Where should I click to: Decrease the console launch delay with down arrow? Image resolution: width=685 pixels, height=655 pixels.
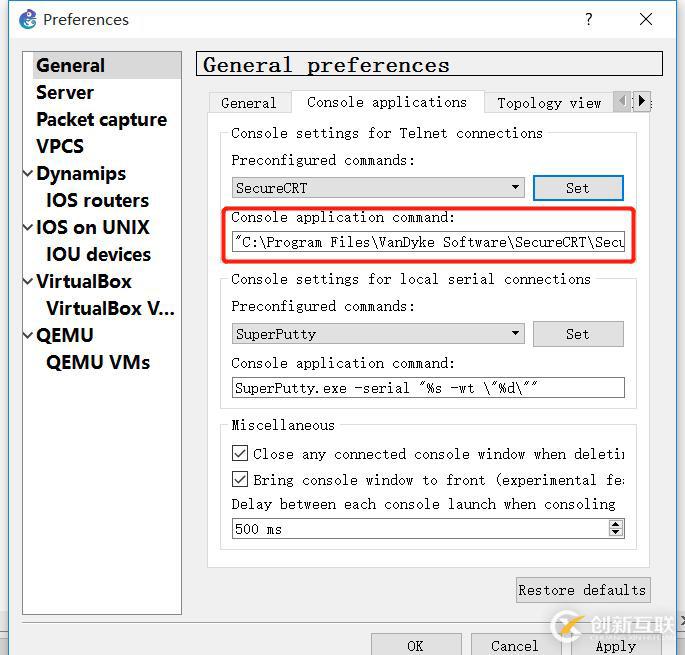(616, 533)
